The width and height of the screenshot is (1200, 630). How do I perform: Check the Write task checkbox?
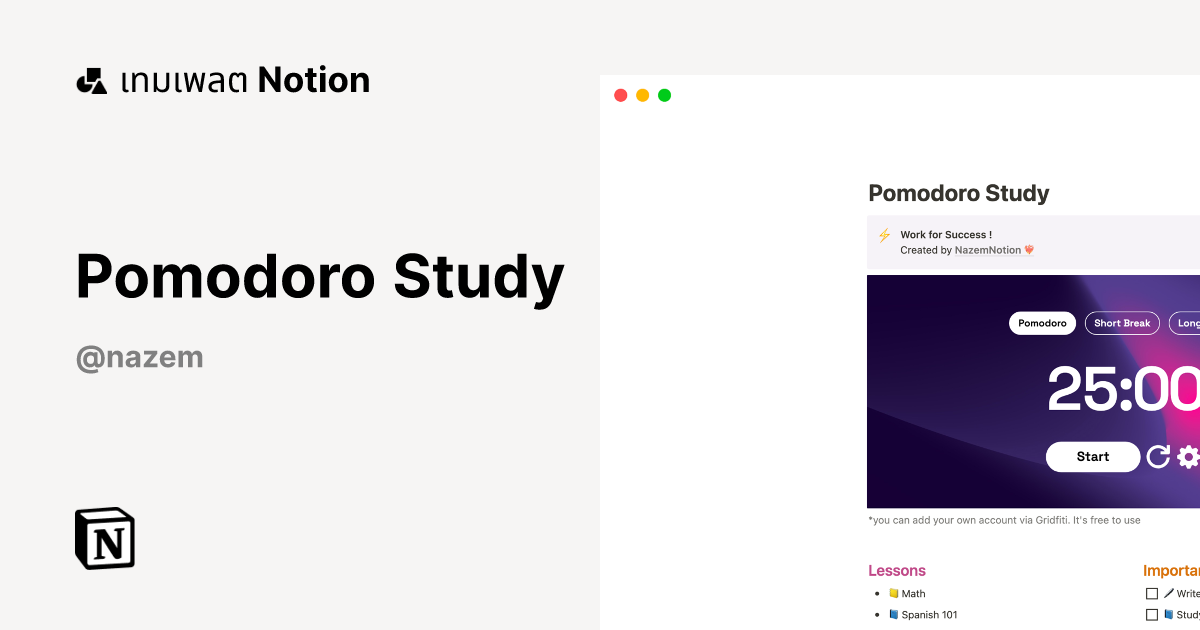point(1151,593)
